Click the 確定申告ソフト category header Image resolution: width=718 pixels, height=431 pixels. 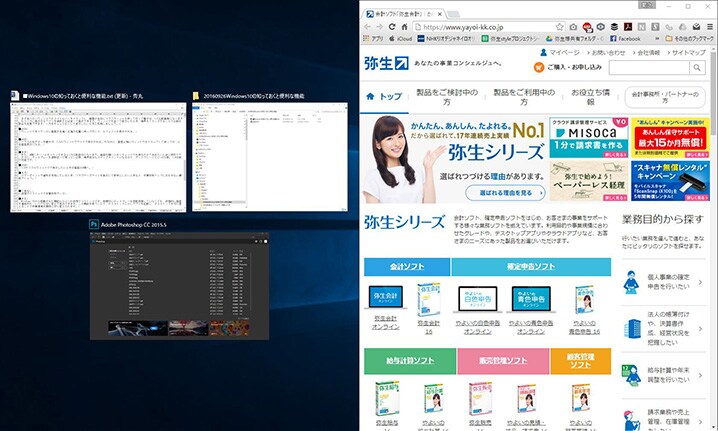[x=531, y=267]
